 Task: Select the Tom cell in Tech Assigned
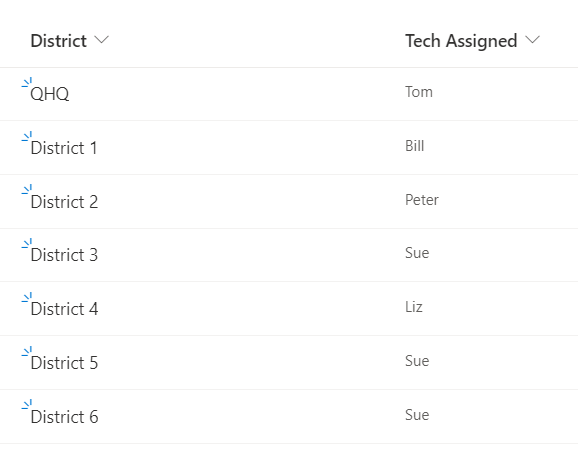point(419,92)
